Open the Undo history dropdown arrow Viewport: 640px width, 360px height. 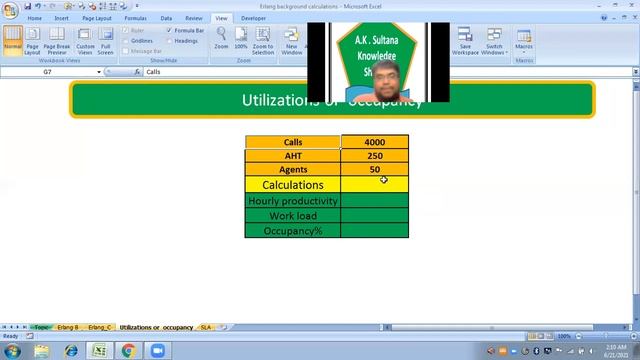(x=44, y=6)
